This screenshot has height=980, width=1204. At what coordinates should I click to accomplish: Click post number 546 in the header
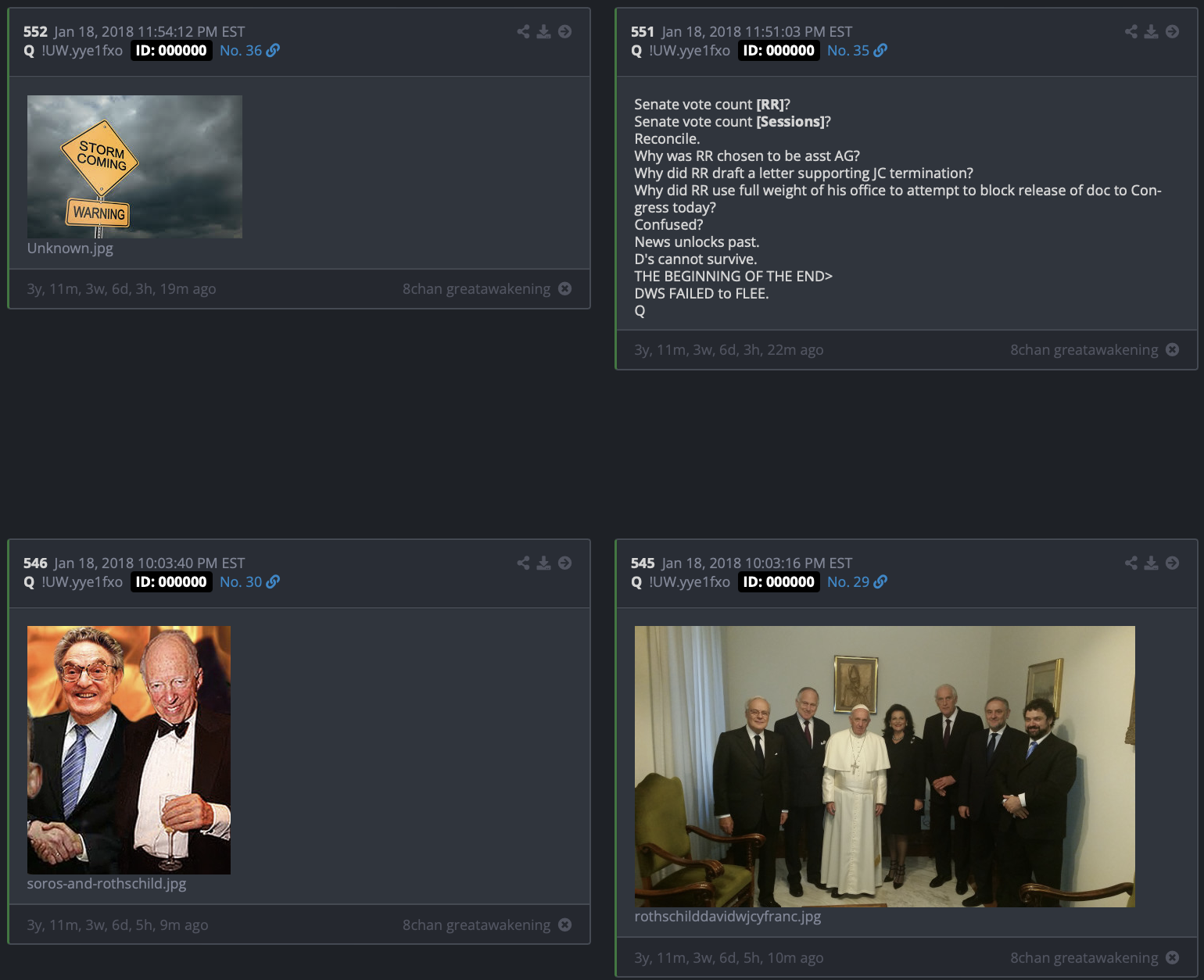[35, 563]
